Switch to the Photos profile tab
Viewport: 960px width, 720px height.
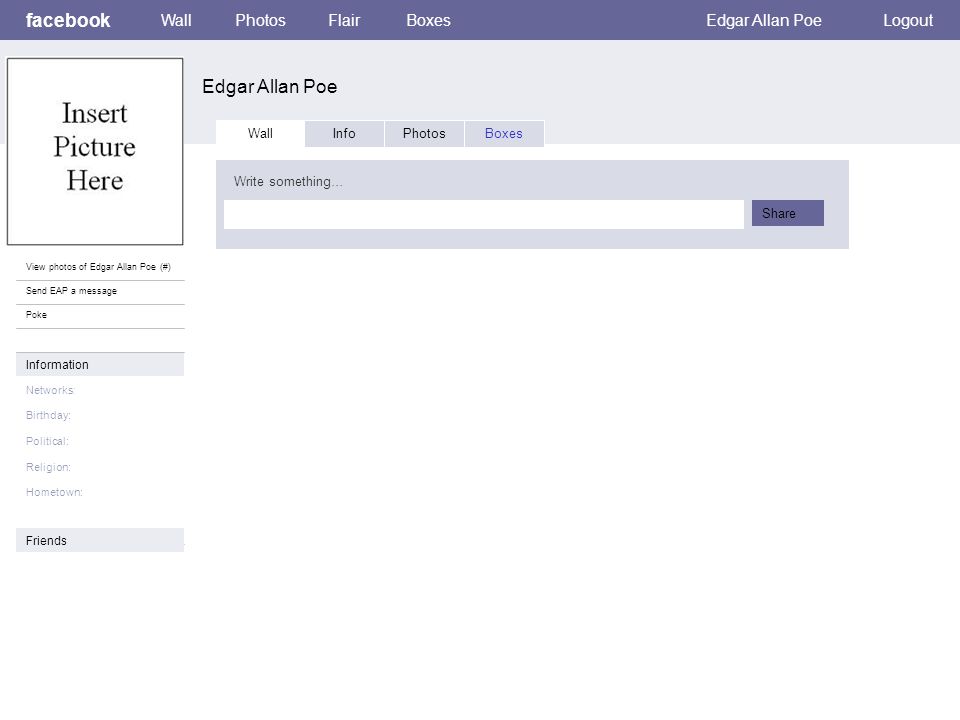[x=424, y=133]
